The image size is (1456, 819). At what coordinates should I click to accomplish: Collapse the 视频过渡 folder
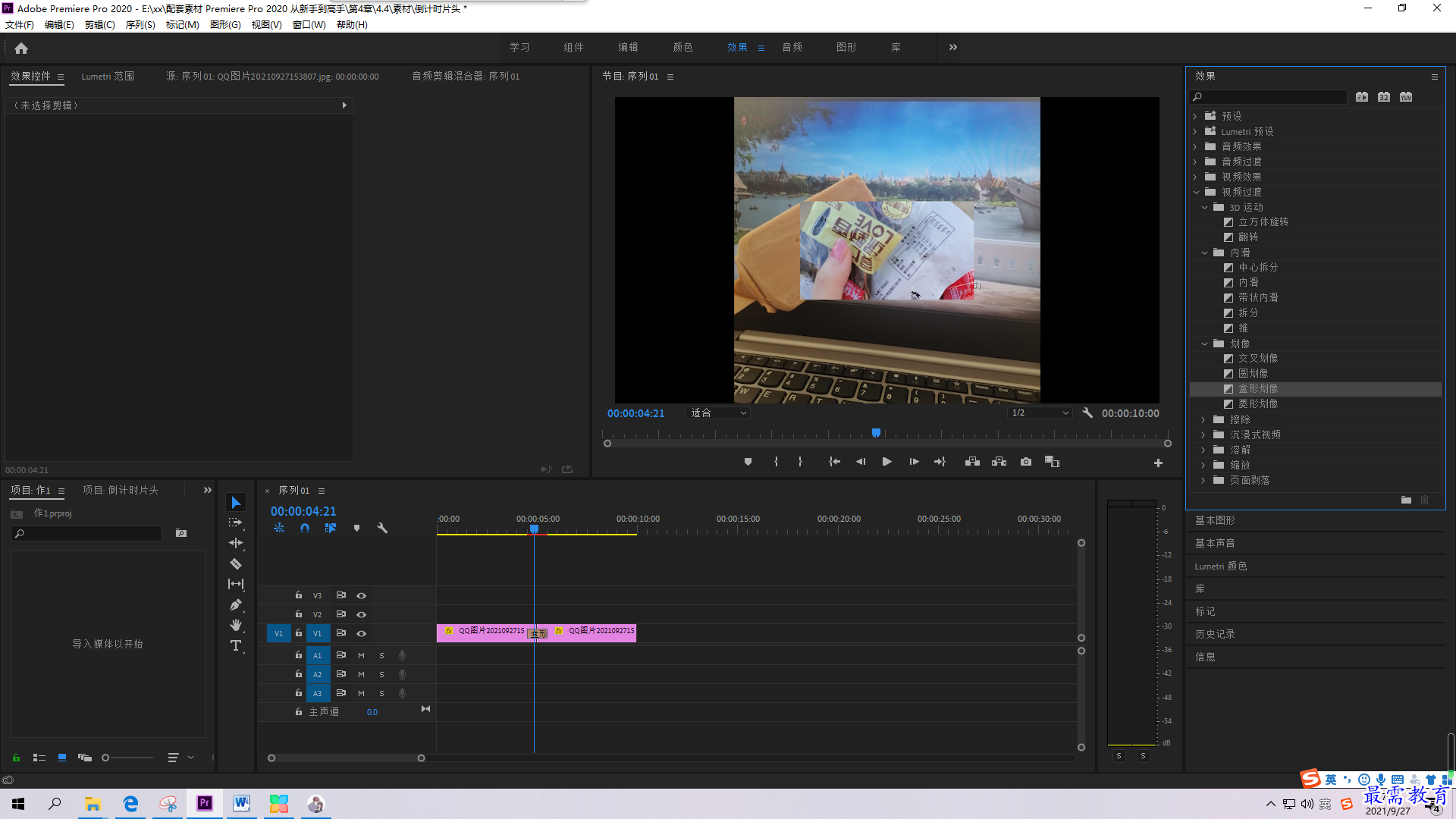pos(1196,192)
